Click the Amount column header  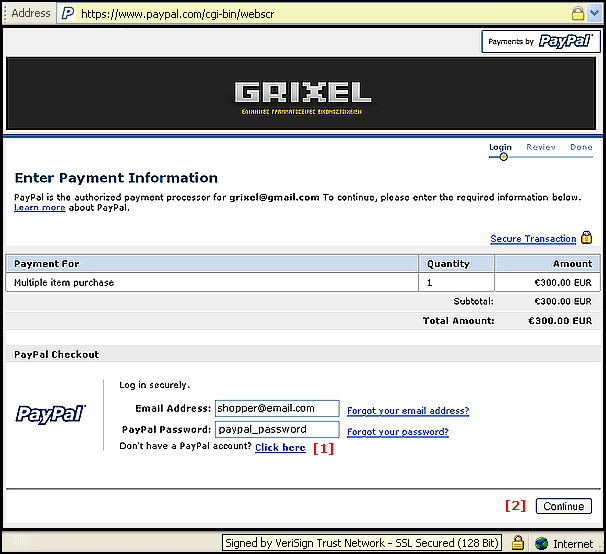[x=547, y=264]
